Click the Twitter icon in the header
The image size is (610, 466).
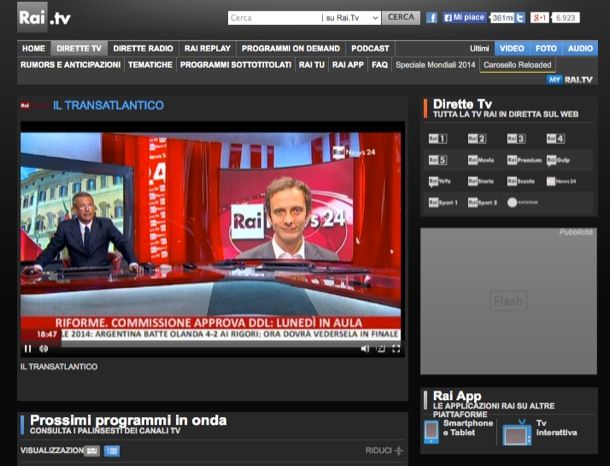pos(520,18)
